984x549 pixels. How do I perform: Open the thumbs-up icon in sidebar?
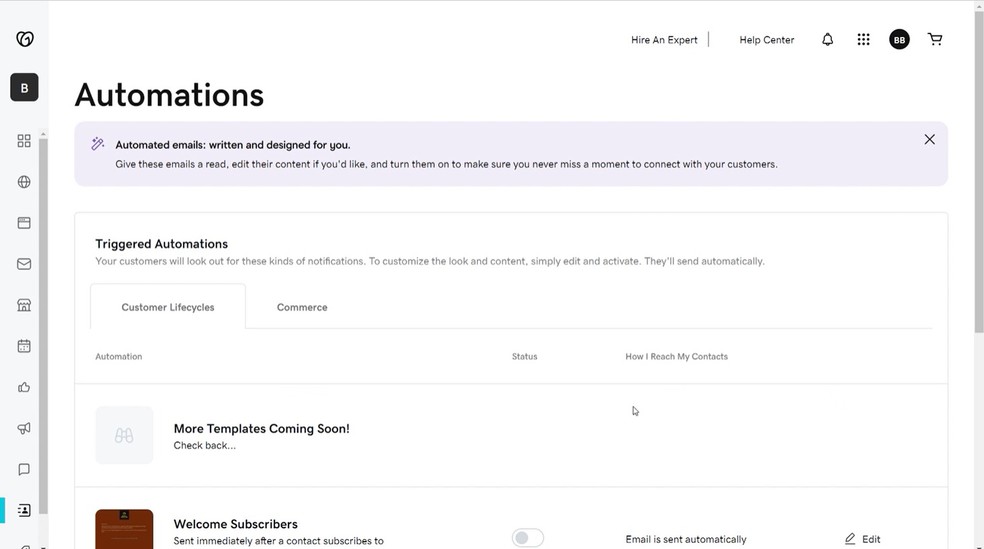(24, 387)
